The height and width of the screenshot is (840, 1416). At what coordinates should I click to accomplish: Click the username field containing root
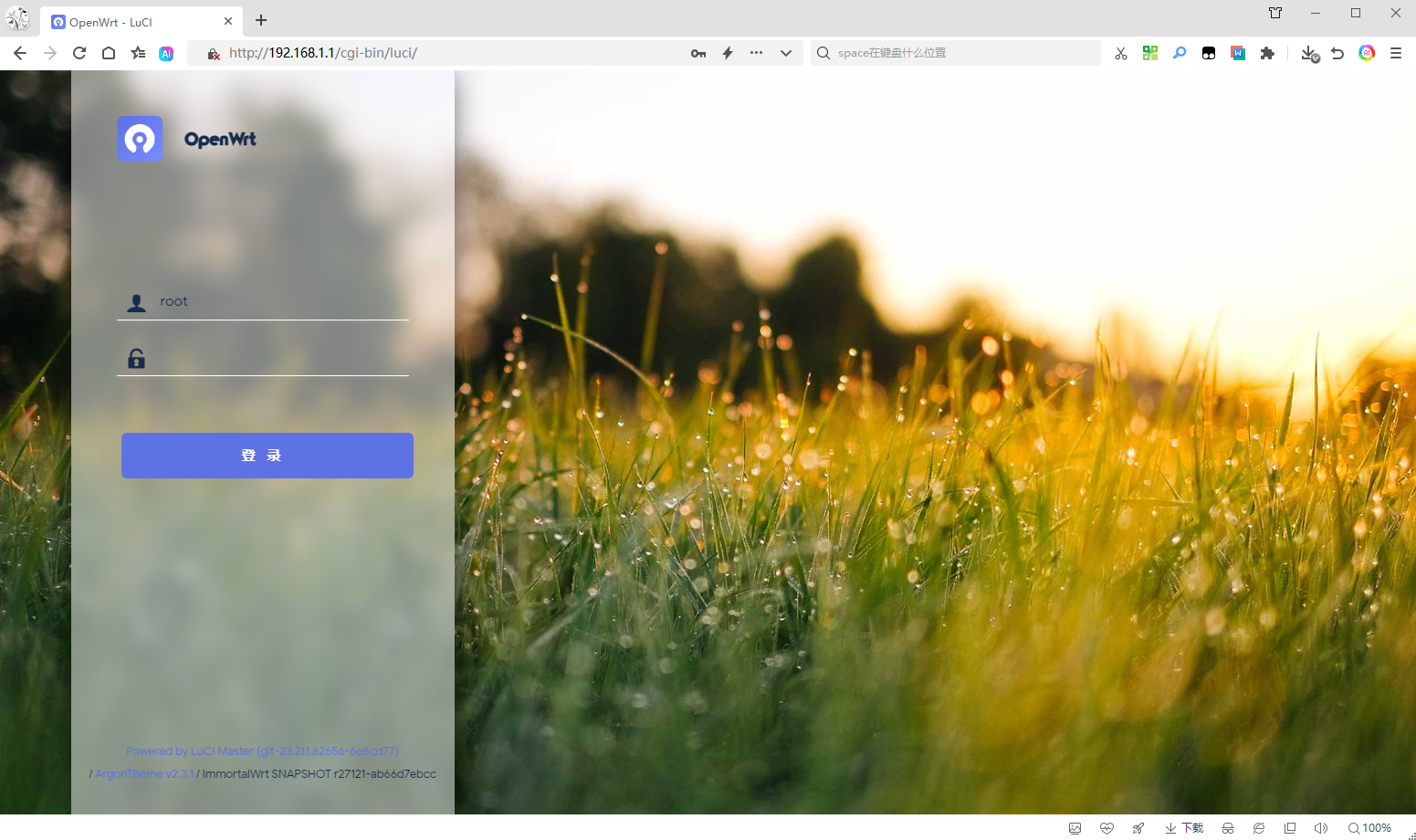(x=263, y=302)
